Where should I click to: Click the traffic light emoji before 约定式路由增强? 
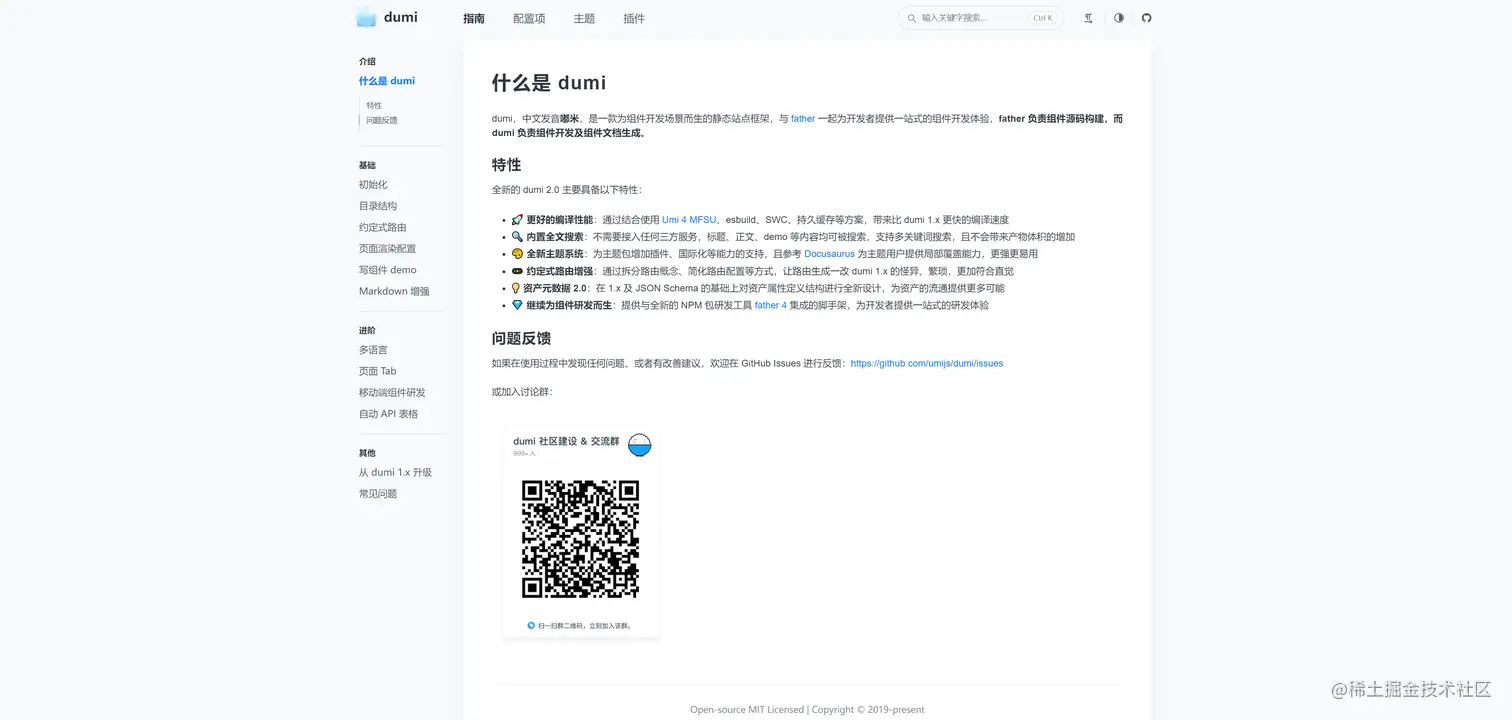tap(517, 271)
